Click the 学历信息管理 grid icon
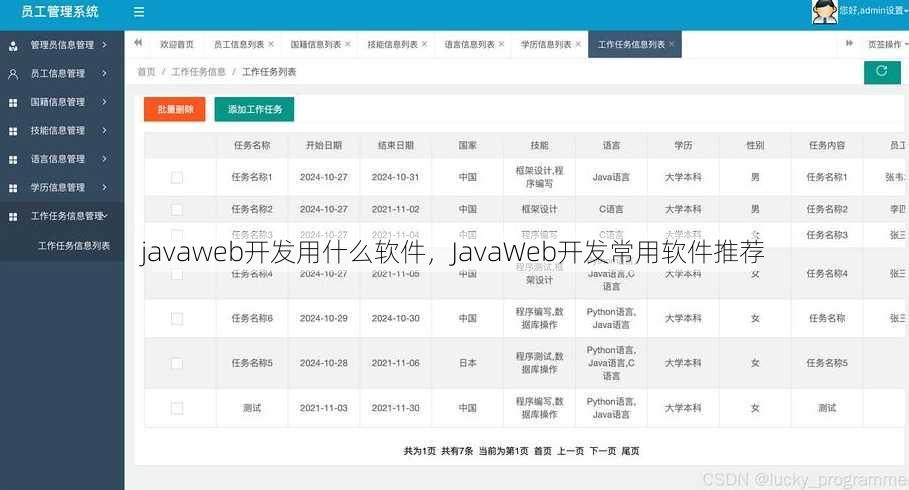 [13, 188]
